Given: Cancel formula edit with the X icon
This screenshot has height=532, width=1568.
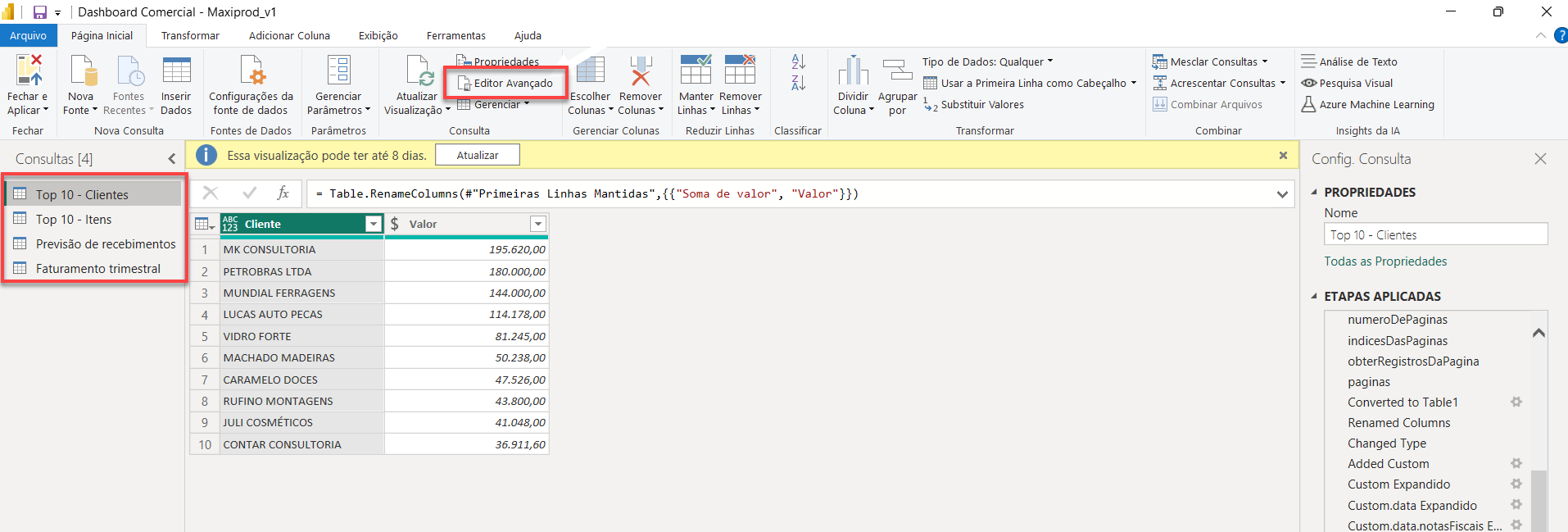Looking at the screenshot, I should 211,193.
